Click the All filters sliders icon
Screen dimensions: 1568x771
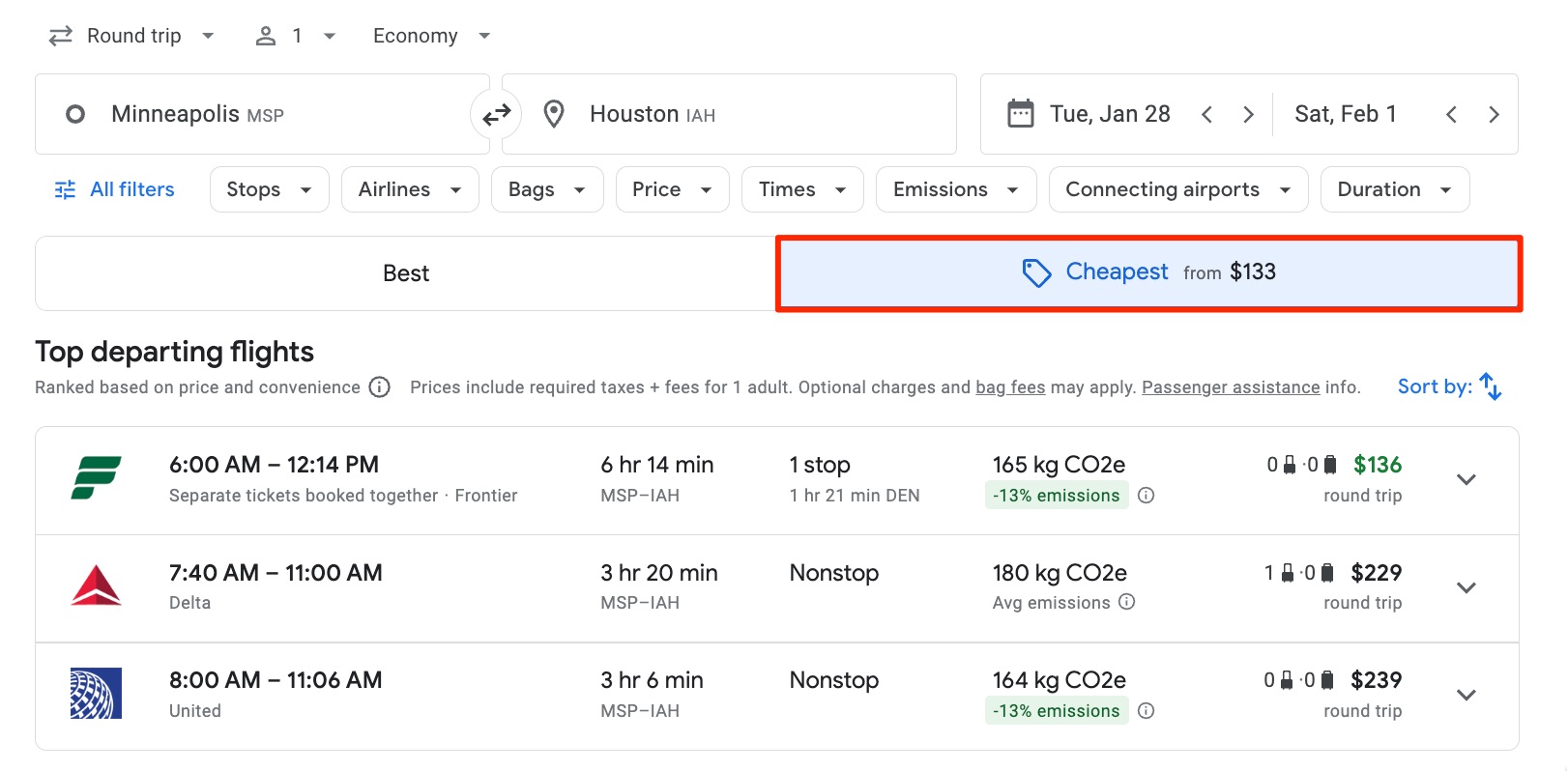pyautogui.click(x=65, y=189)
